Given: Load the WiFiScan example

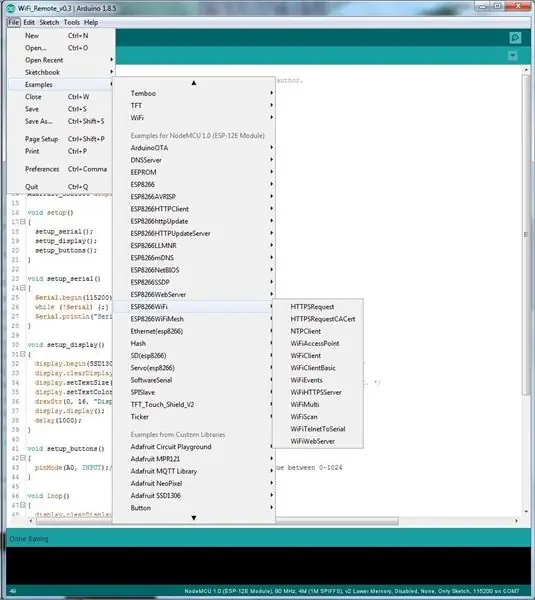Looking at the screenshot, I should 318,417.
